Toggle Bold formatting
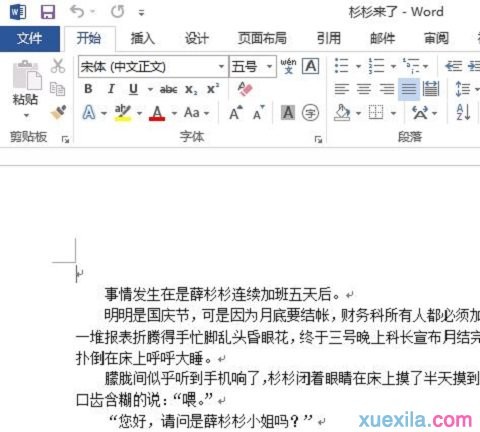480x432 pixels. point(88,89)
